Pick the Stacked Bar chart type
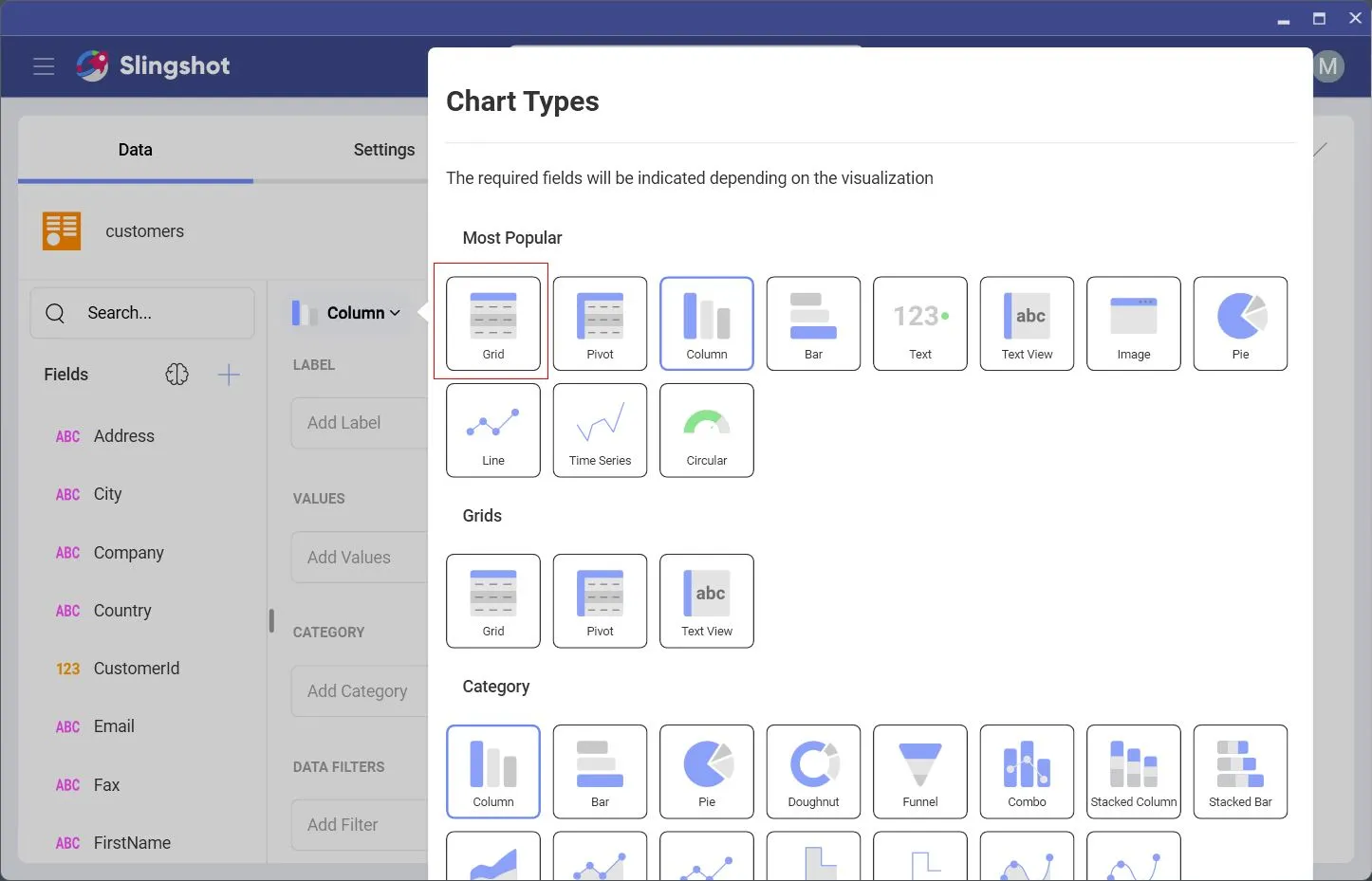1372x881 pixels. [x=1240, y=771]
